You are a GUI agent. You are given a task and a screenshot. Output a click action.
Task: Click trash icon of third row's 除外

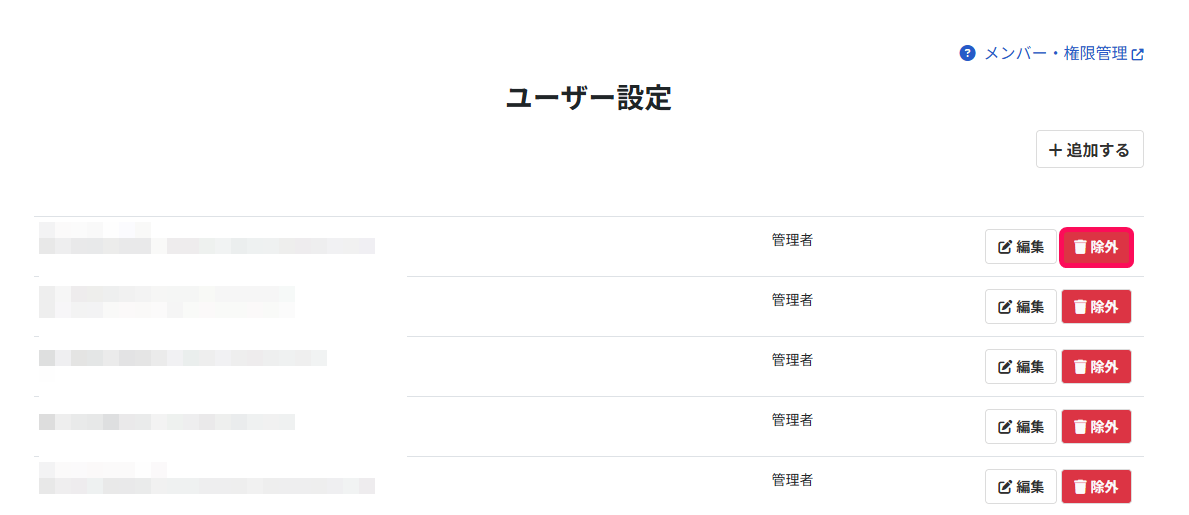1081,367
